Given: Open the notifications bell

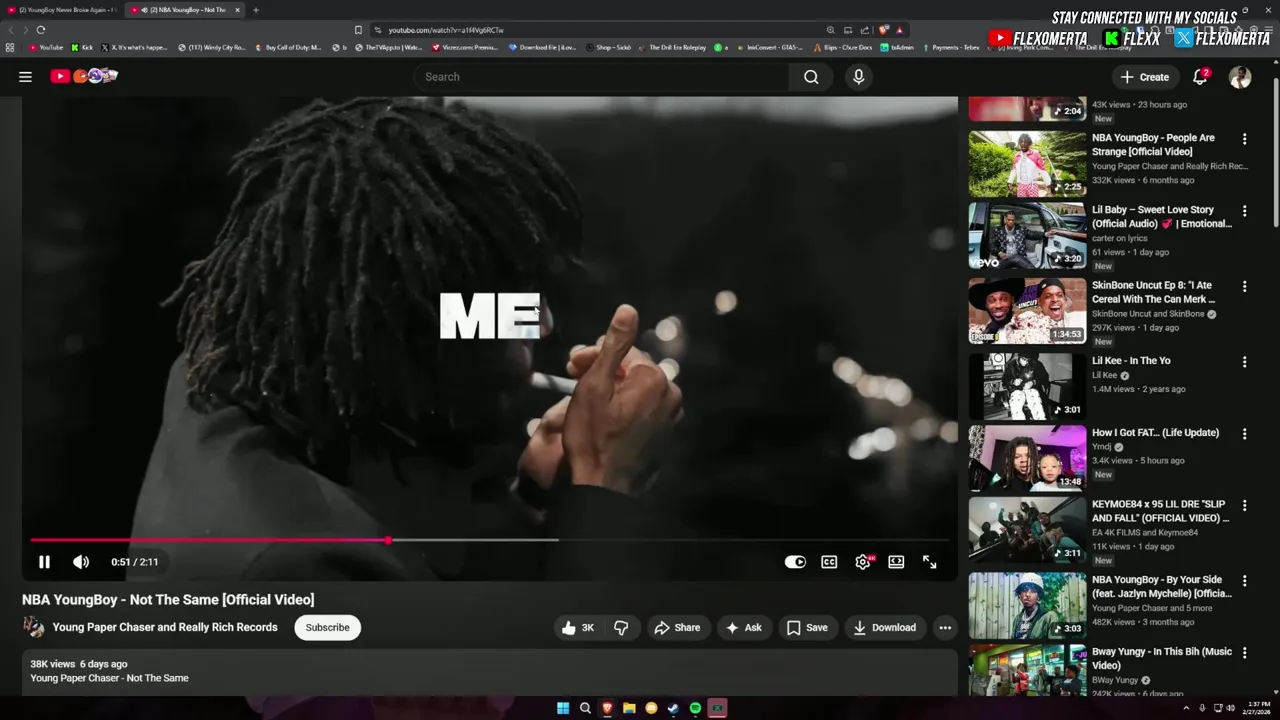Looking at the screenshot, I should click(x=1200, y=77).
